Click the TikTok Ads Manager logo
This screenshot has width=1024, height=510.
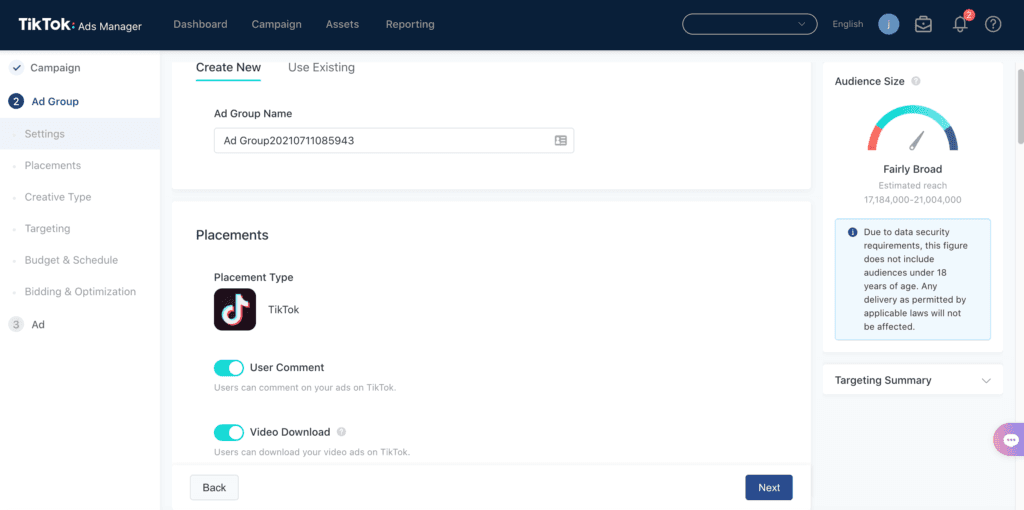80,25
